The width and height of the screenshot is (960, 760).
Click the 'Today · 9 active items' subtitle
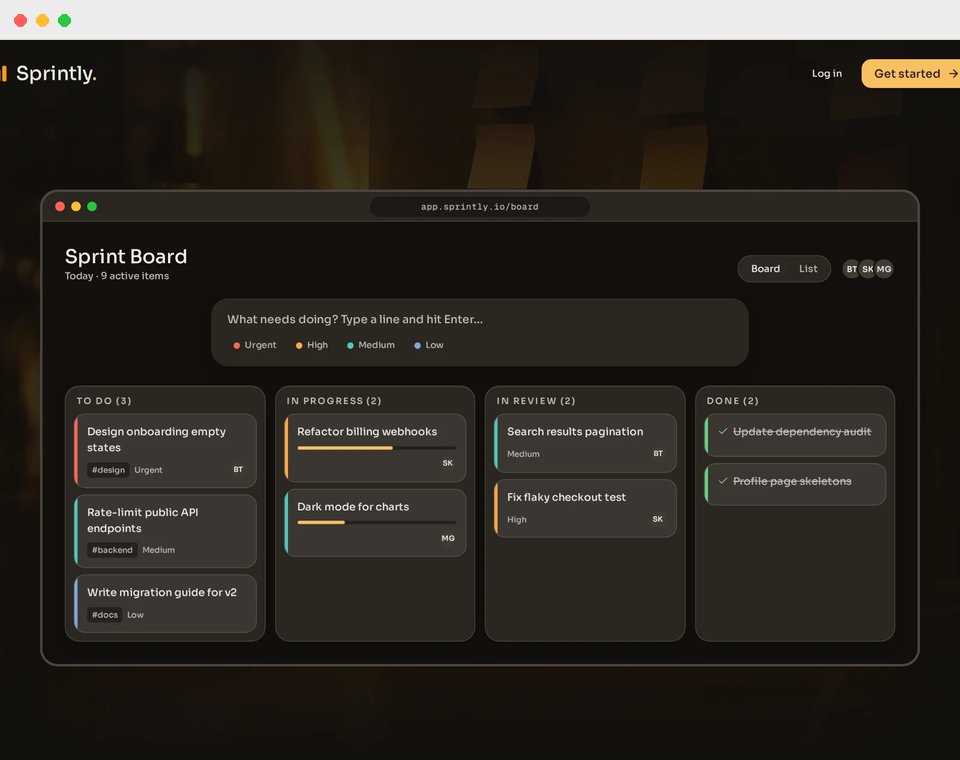[117, 276]
